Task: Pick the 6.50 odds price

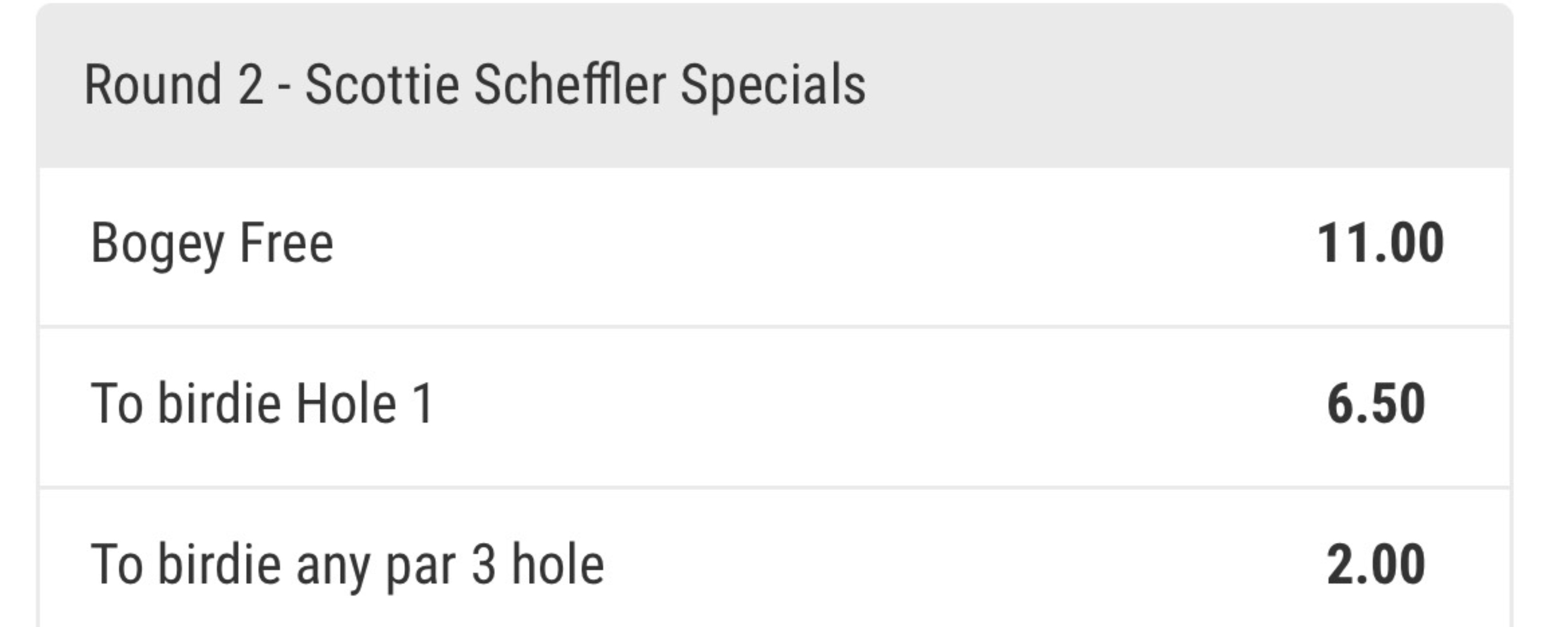Action: (1376, 404)
